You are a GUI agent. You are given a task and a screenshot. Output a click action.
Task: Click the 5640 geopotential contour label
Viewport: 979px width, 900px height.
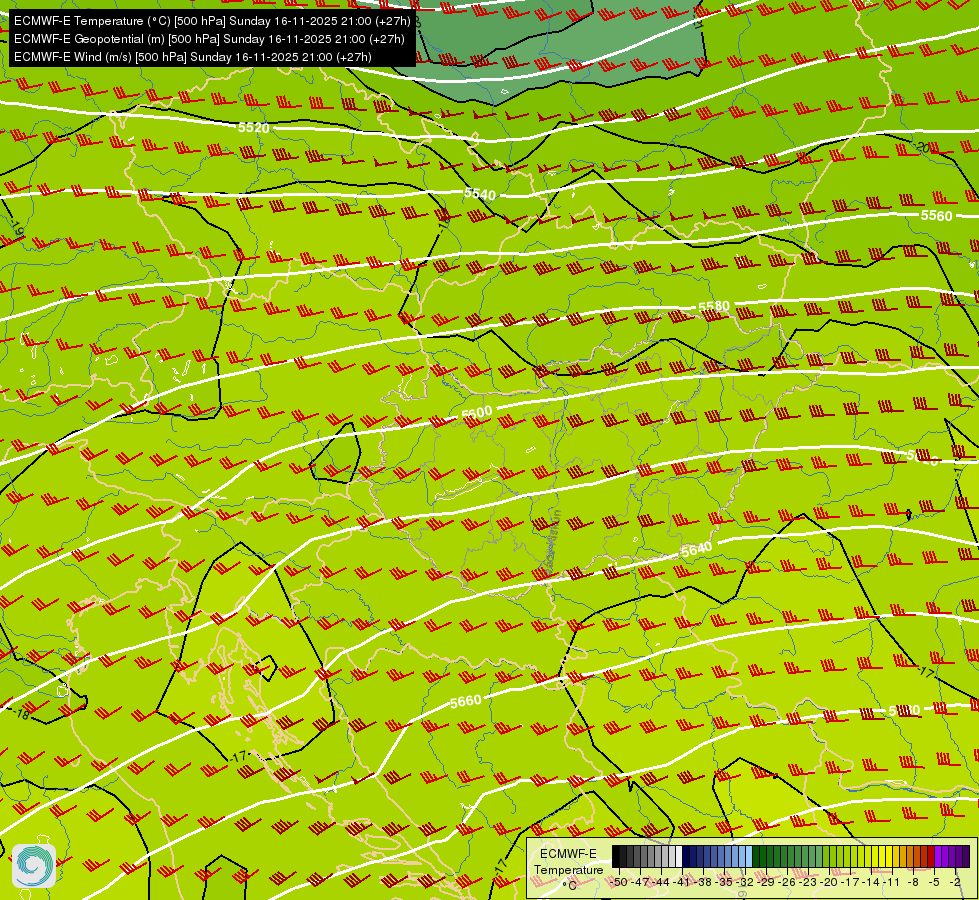pos(696,550)
